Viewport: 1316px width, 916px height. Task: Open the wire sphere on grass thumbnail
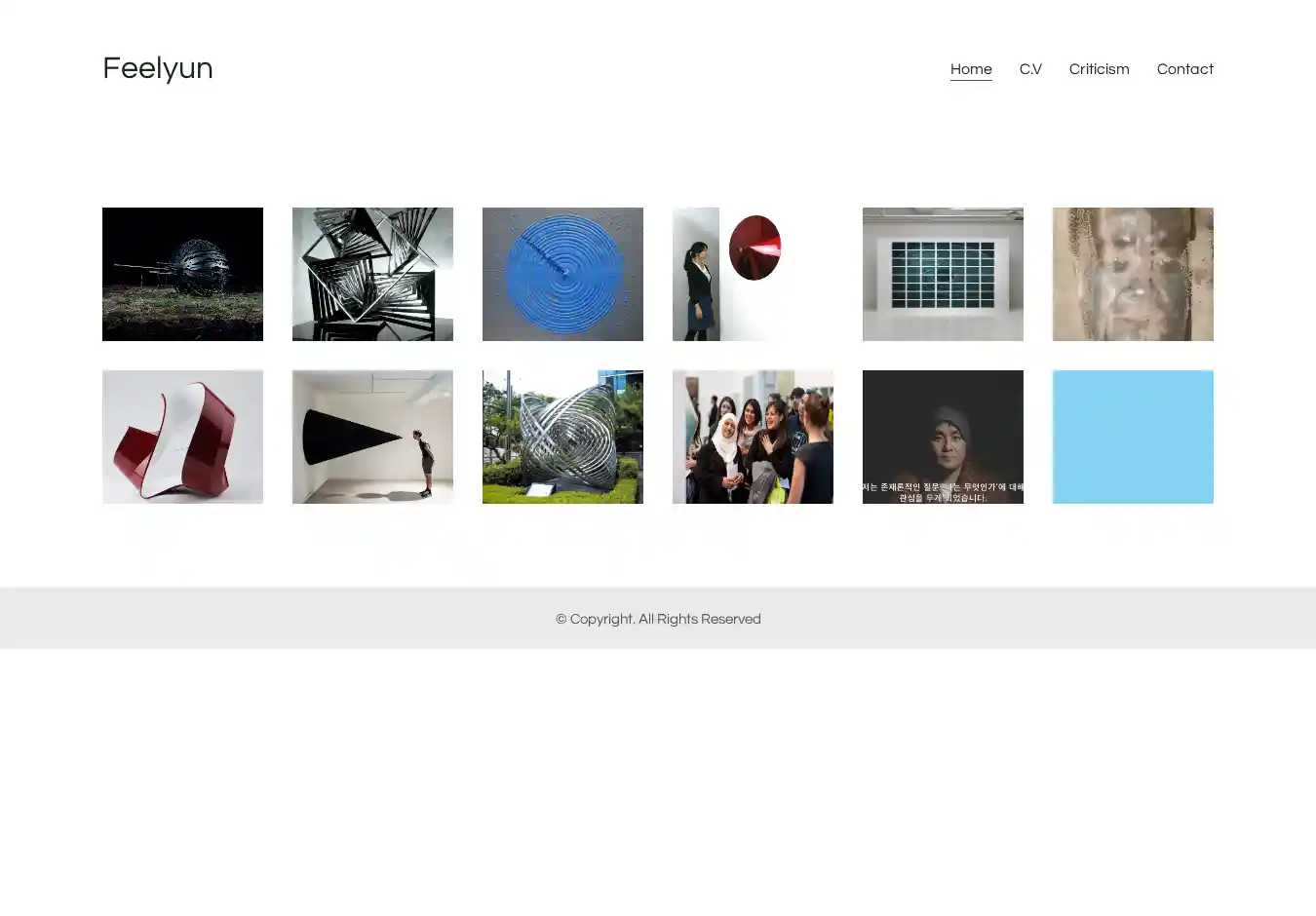(x=182, y=274)
